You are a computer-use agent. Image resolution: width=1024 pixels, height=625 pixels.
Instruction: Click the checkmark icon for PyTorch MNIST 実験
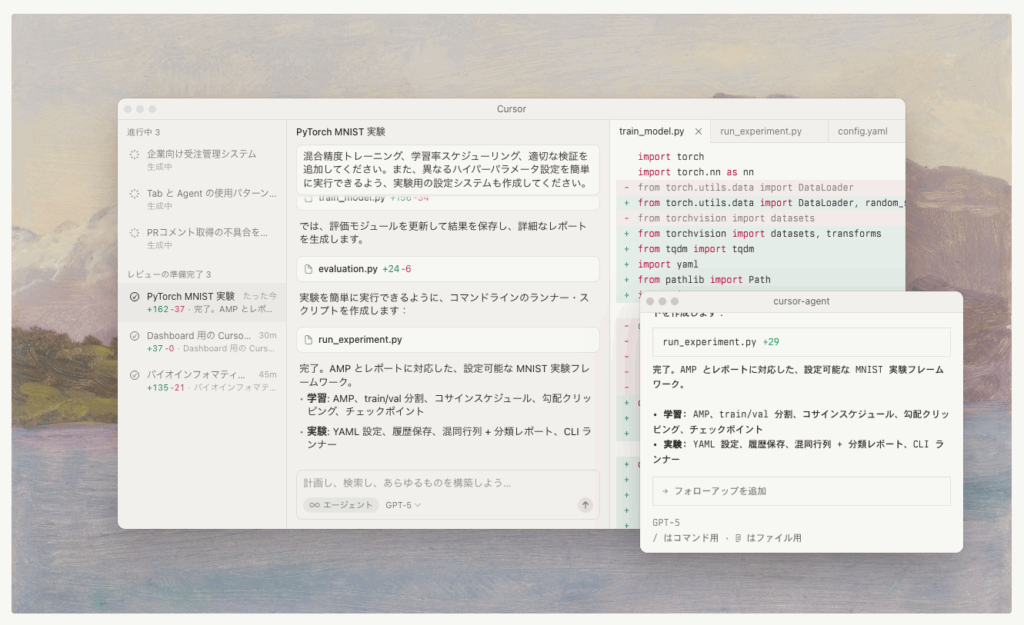(134, 297)
